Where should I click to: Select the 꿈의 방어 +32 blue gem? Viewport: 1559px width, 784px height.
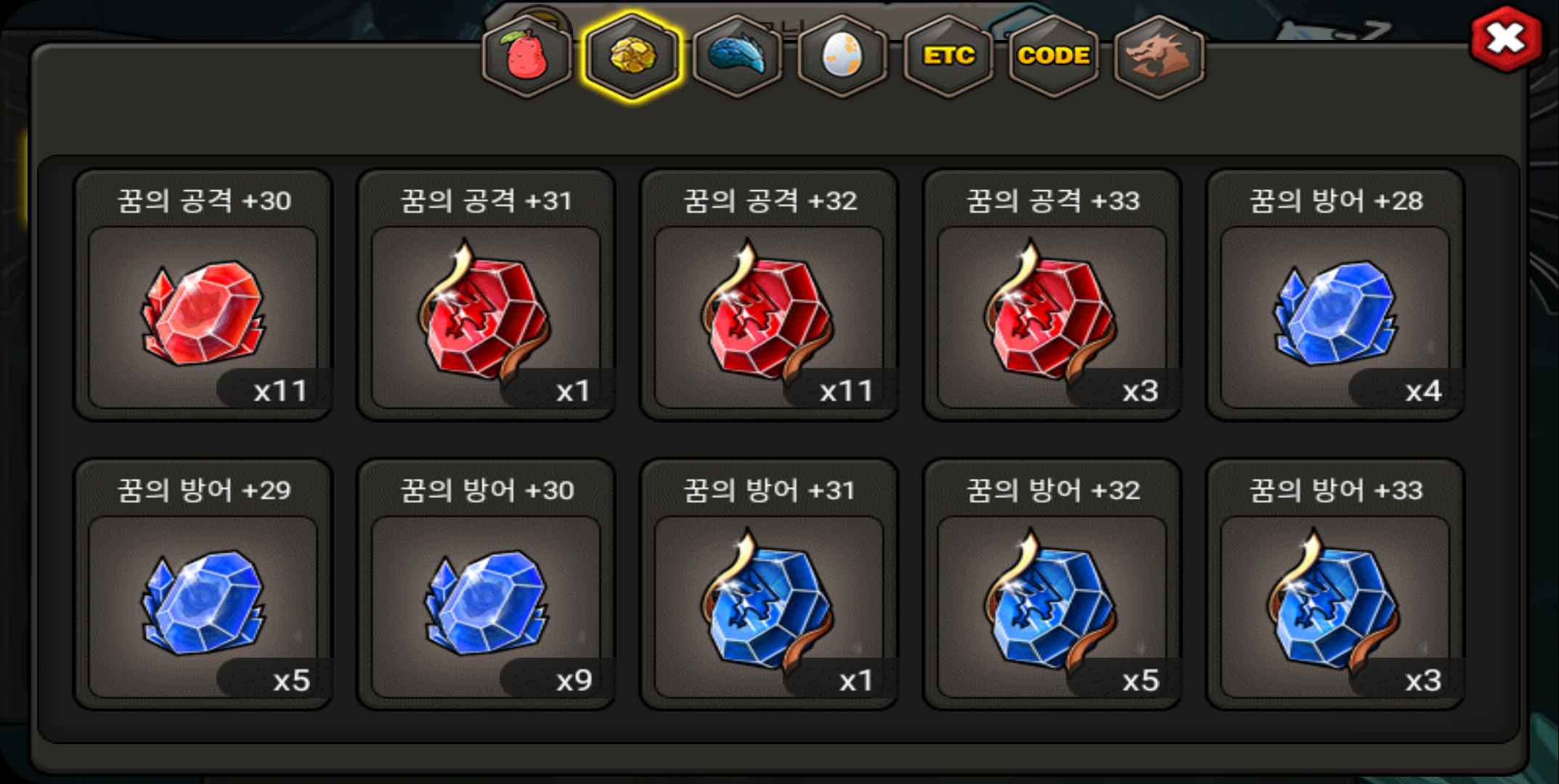pos(1053,584)
